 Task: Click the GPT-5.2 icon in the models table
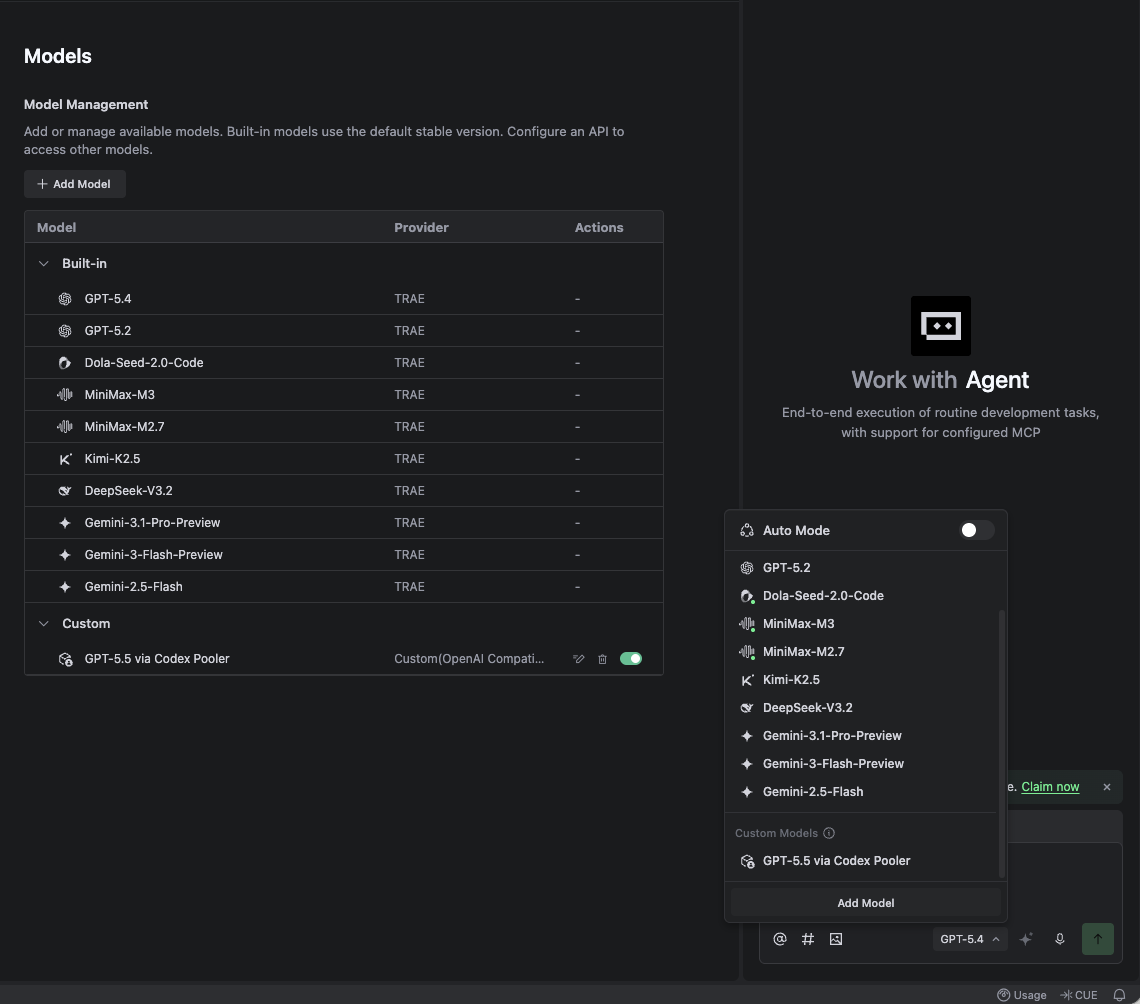click(x=65, y=331)
